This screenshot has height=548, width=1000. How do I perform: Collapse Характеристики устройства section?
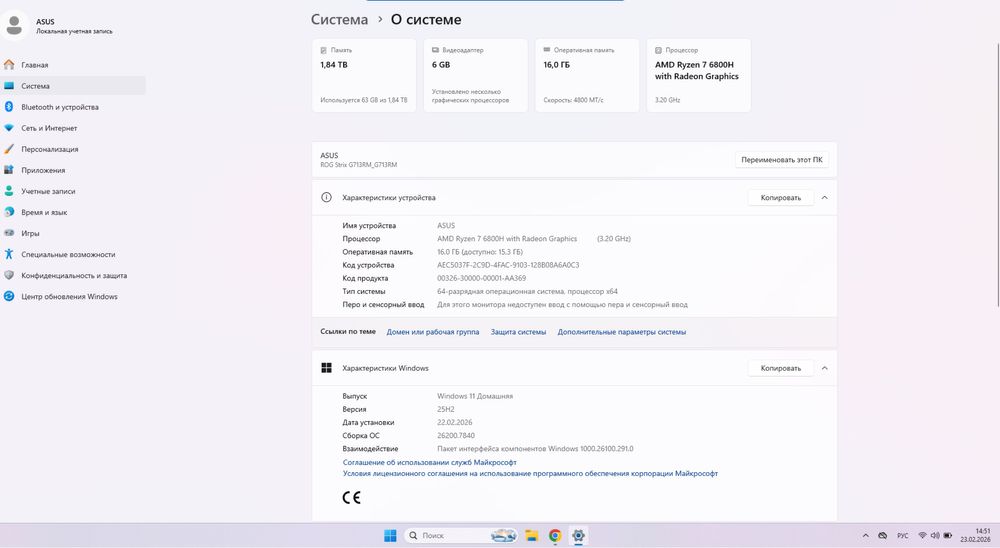(825, 198)
